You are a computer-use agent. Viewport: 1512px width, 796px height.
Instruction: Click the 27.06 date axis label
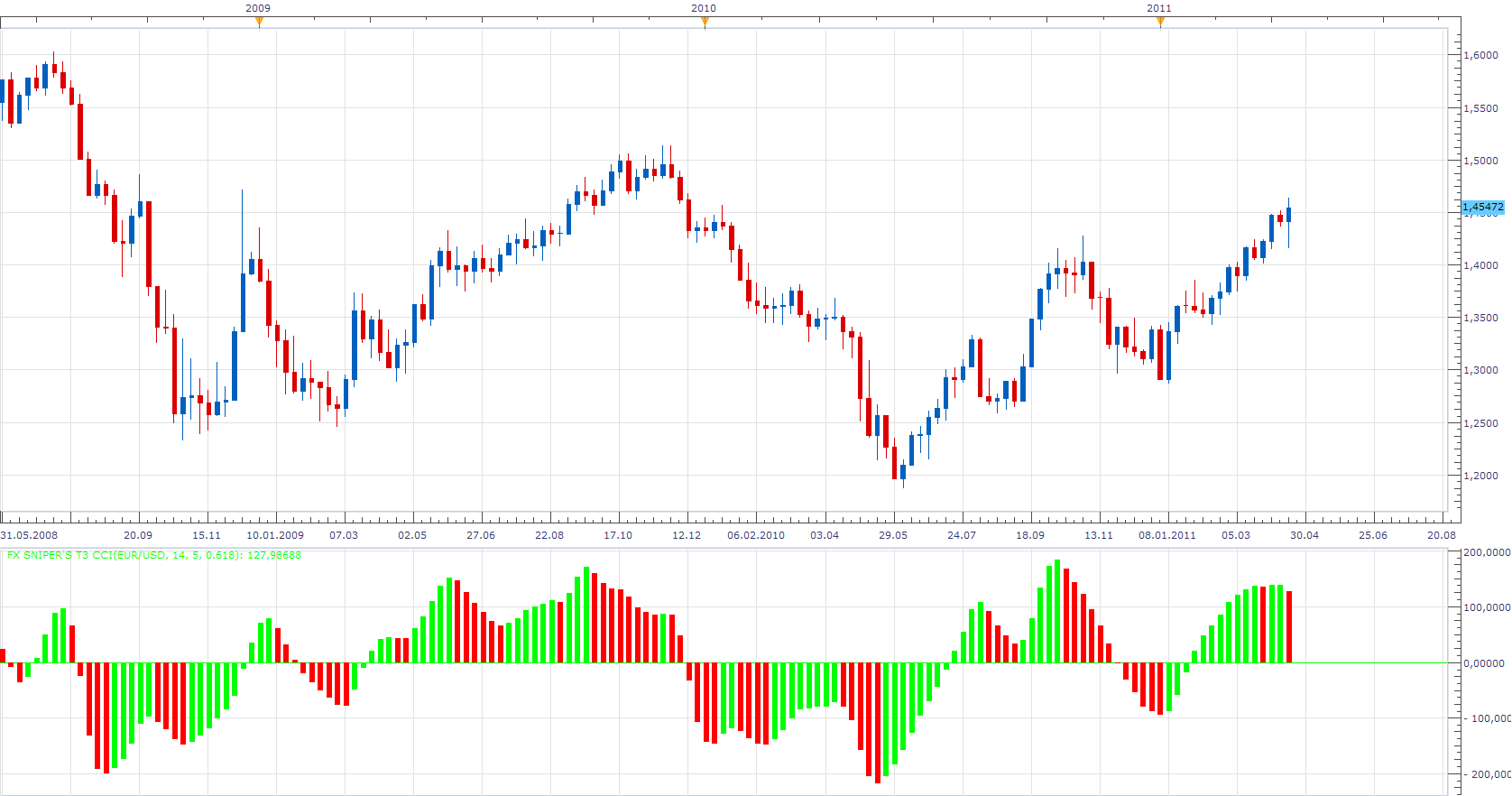[481, 535]
